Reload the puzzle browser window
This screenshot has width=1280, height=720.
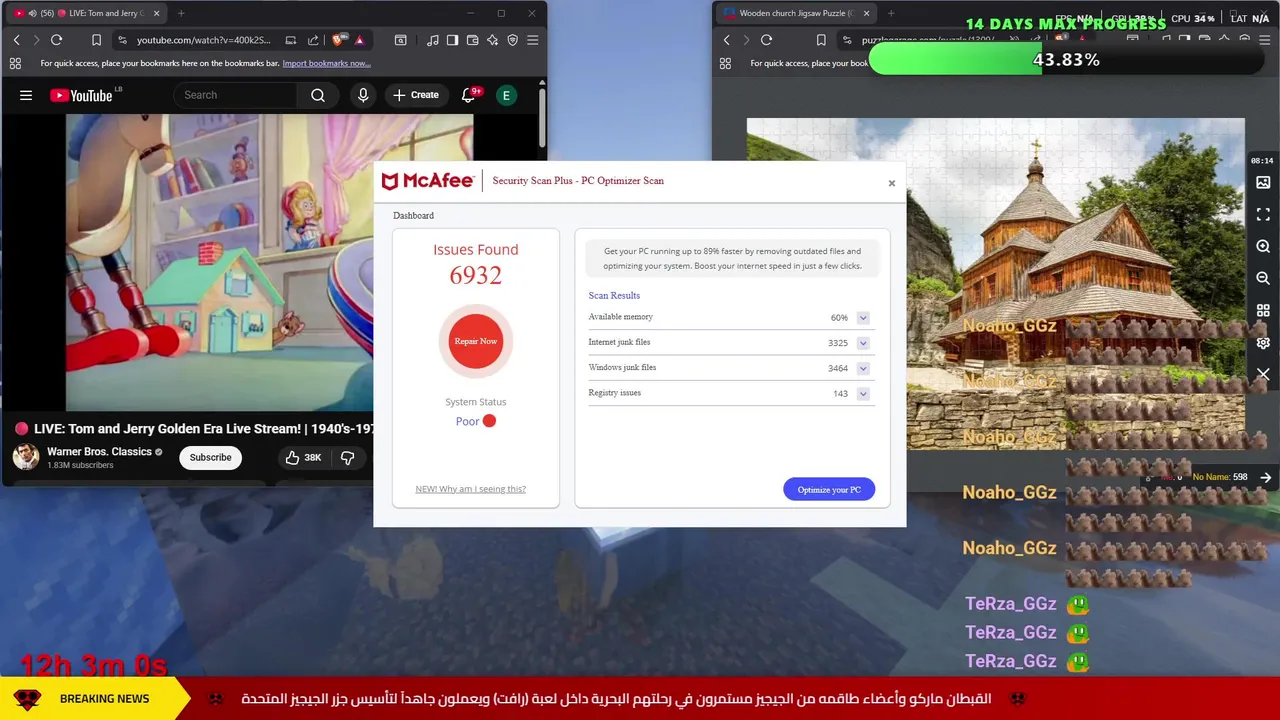click(x=766, y=40)
